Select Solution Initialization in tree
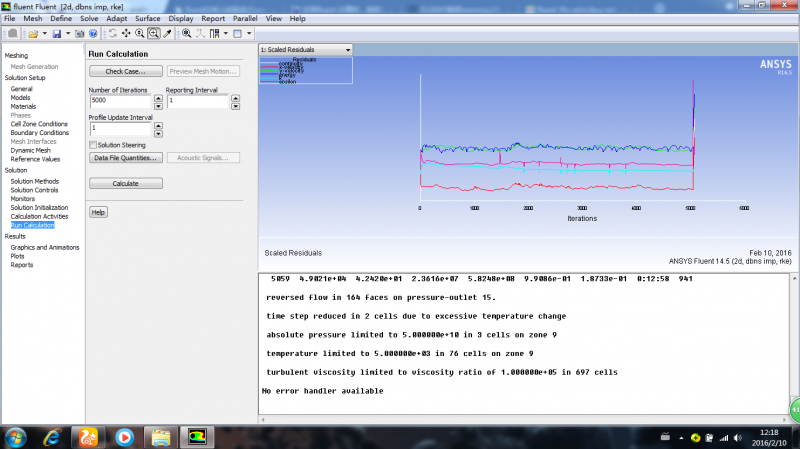800x449 pixels. coord(39,208)
